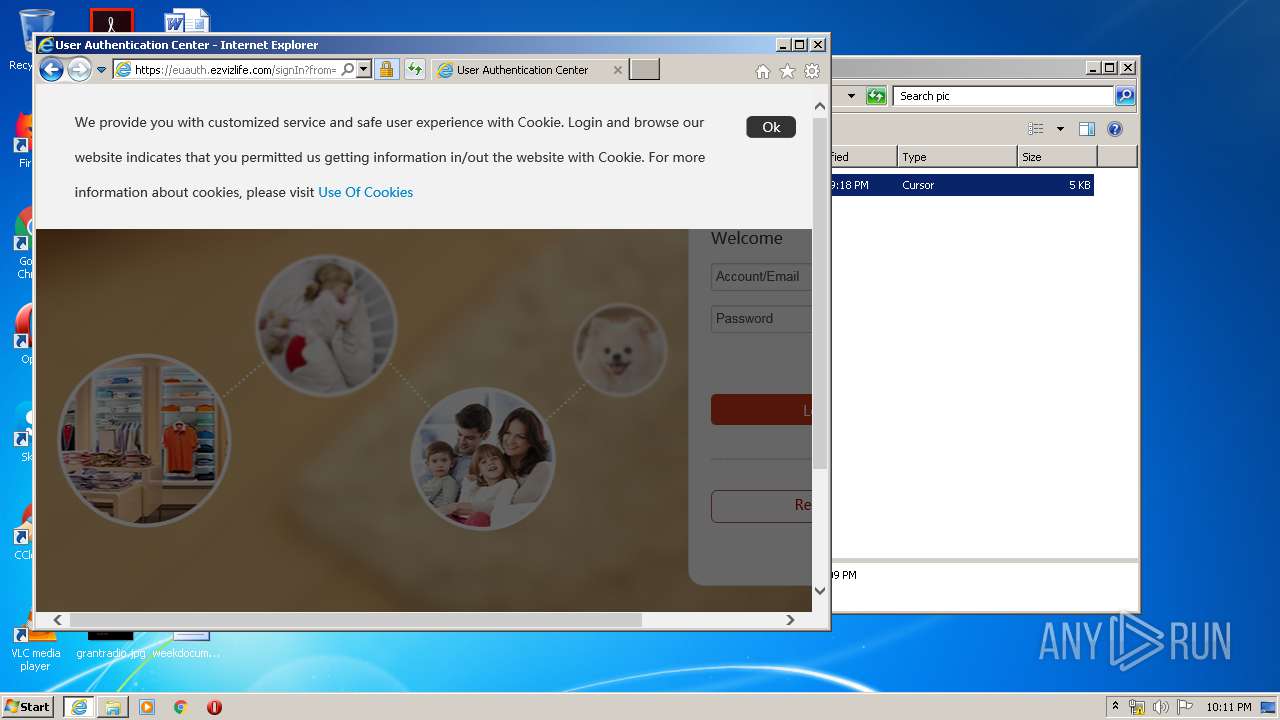This screenshot has height=720, width=1280.
Task: Click the Explorer search magnifier button
Action: click(x=1125, y=96)
